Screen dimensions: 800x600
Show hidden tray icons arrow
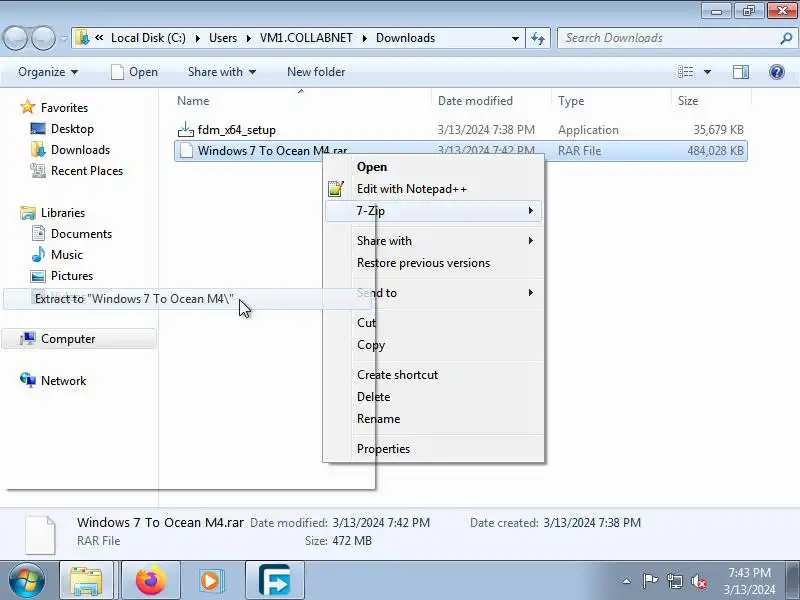[627, 581]
